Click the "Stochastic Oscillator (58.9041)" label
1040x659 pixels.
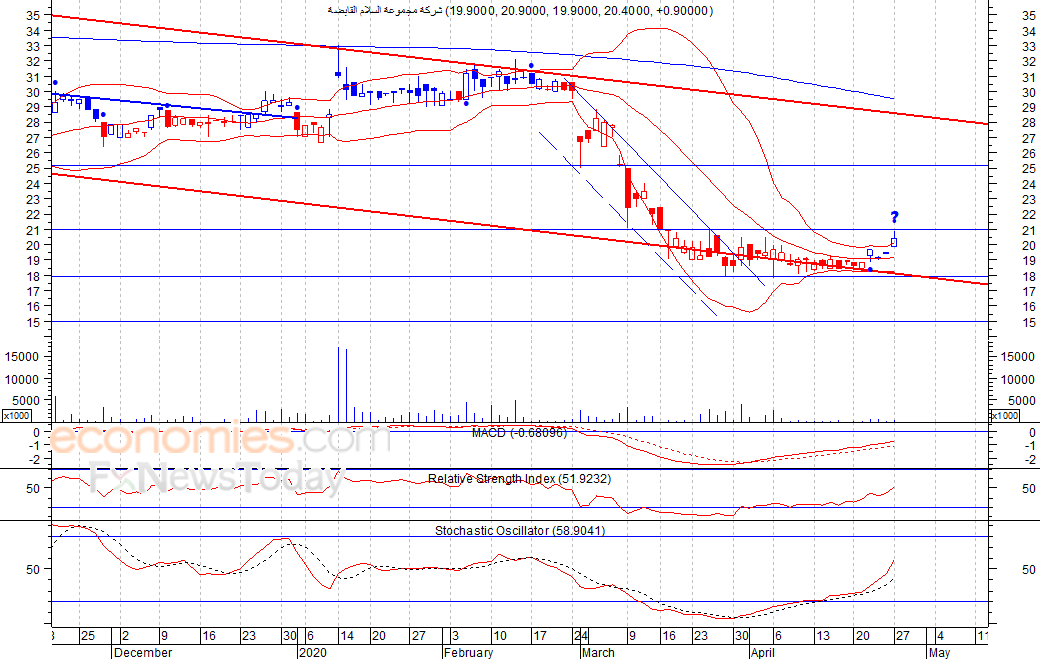click(x=520, y=530)
